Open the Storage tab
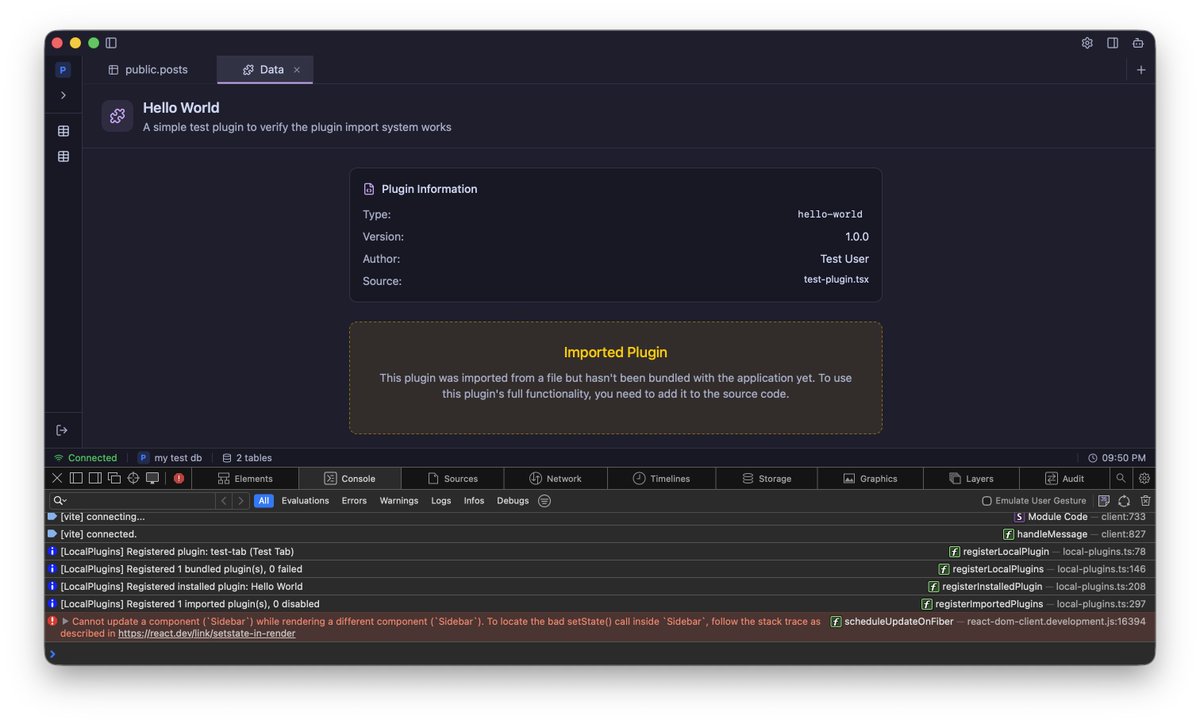The height and width of the screenshot is (724, 1200). [x=766, y=478]
